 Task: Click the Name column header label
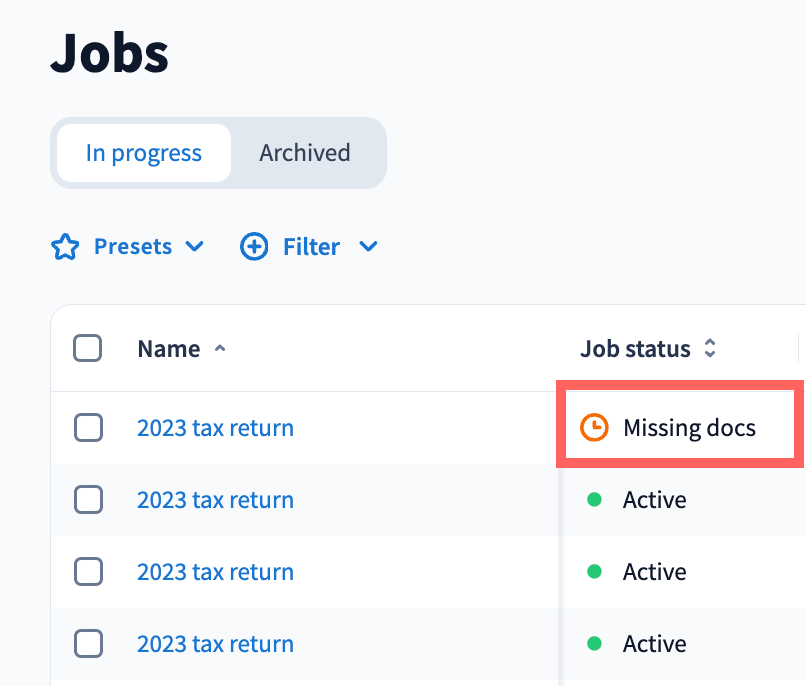click(x=169, y=348)
